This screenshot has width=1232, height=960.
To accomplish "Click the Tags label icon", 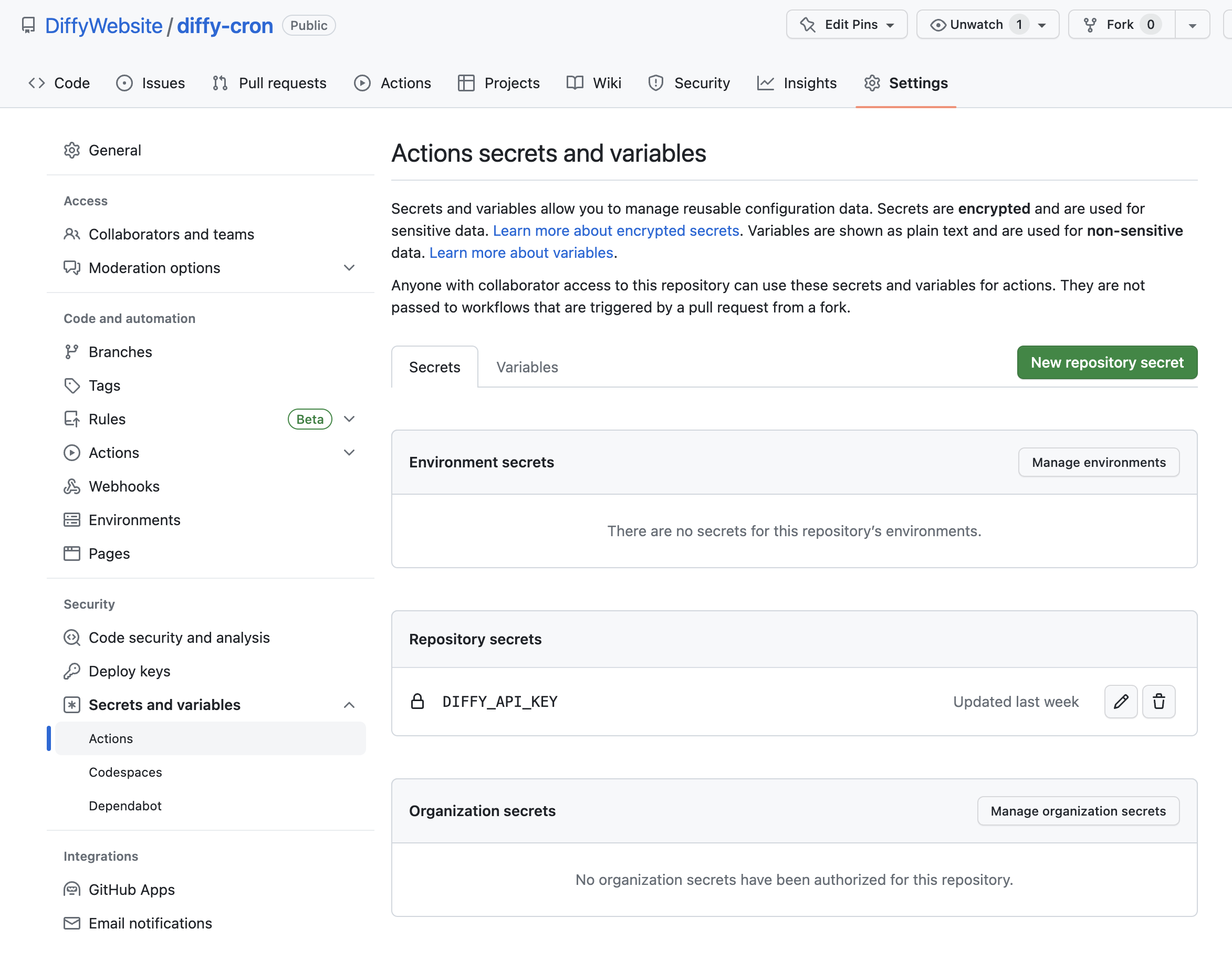I will point(71,386).
